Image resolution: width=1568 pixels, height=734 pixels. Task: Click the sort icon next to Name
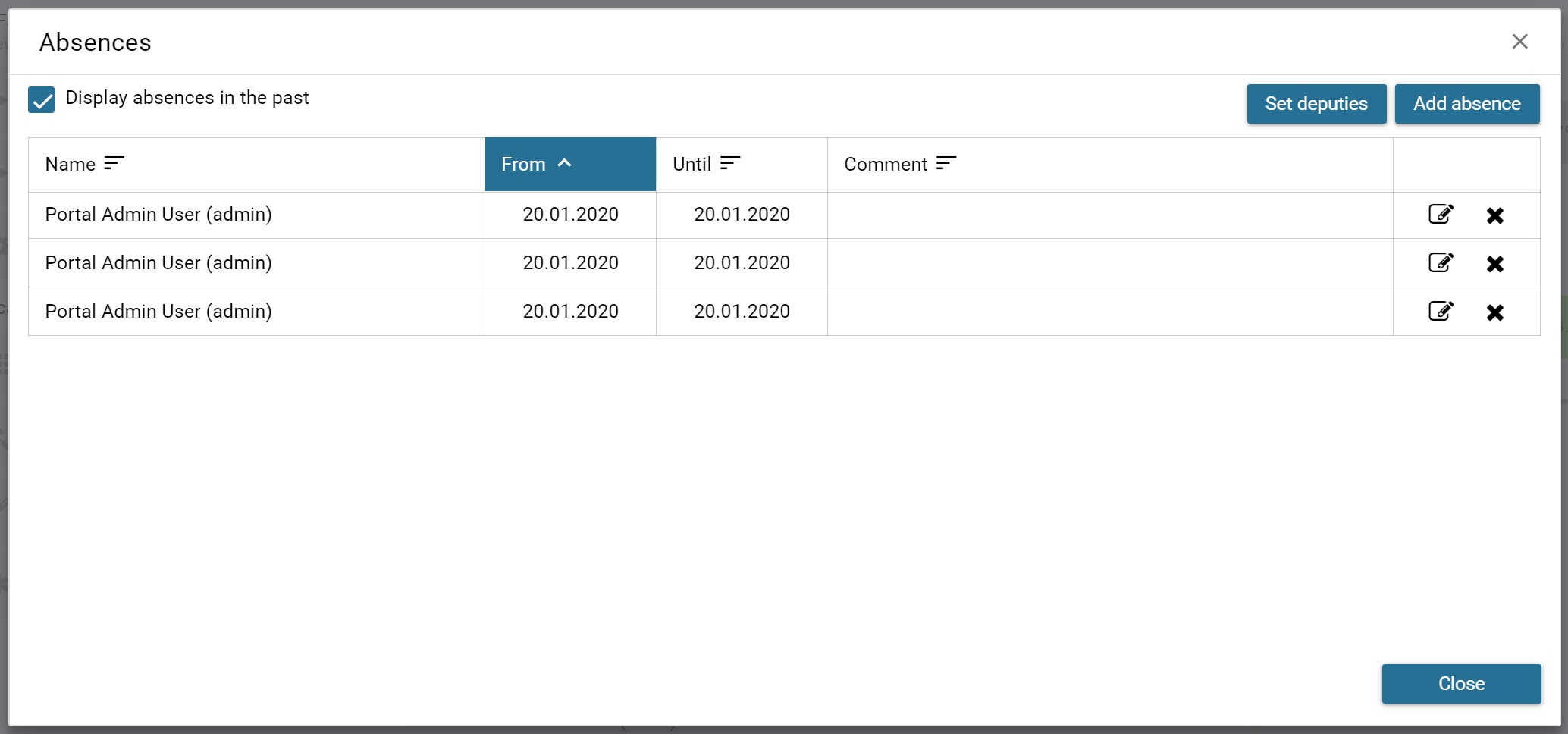coord(114,164)
